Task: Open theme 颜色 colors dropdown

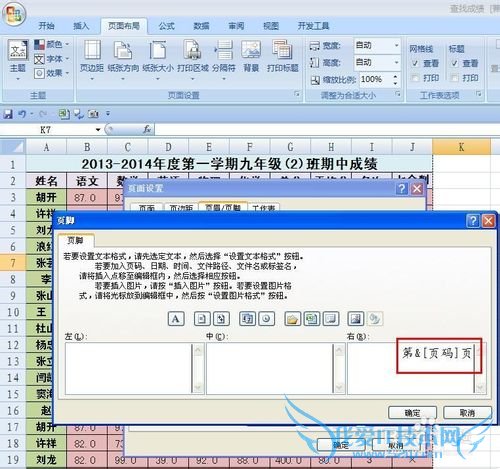Action: pos(52,44)
